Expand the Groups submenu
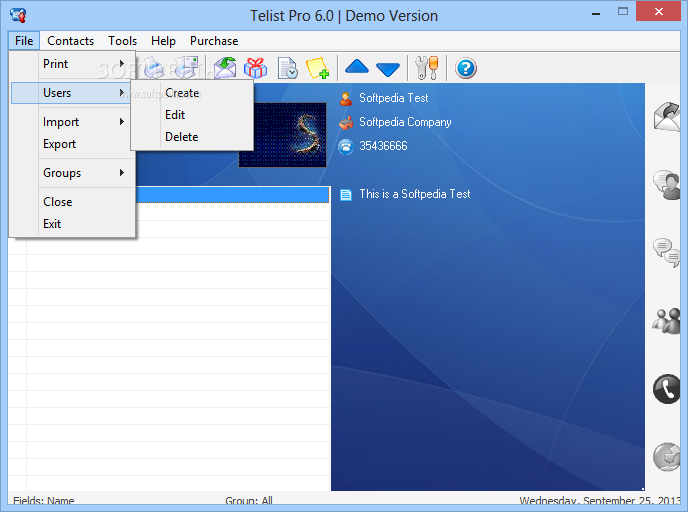 (72, 173)
